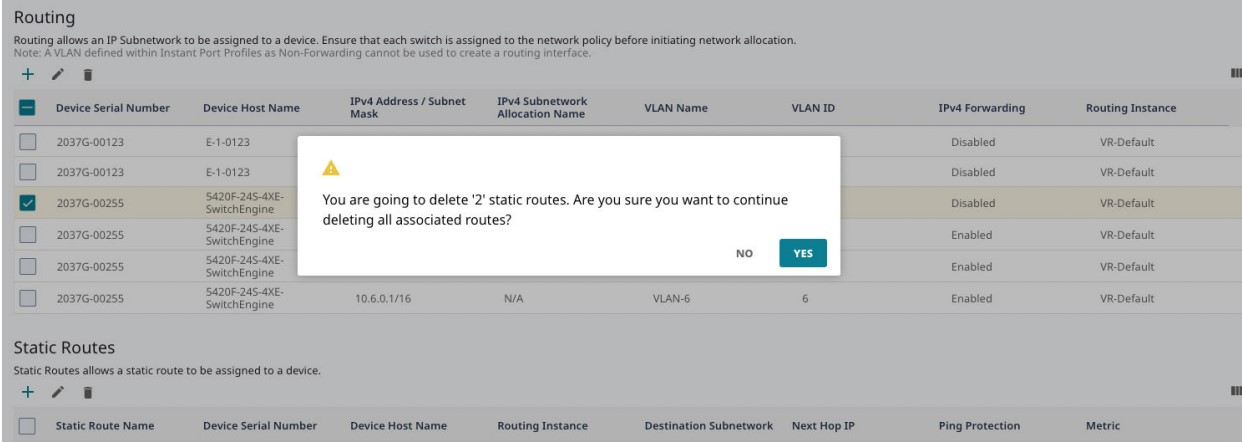The width and height of the screenshot is (1242, 442).
Task: Click the add icon in Routing section
Action: pos(28,75)
